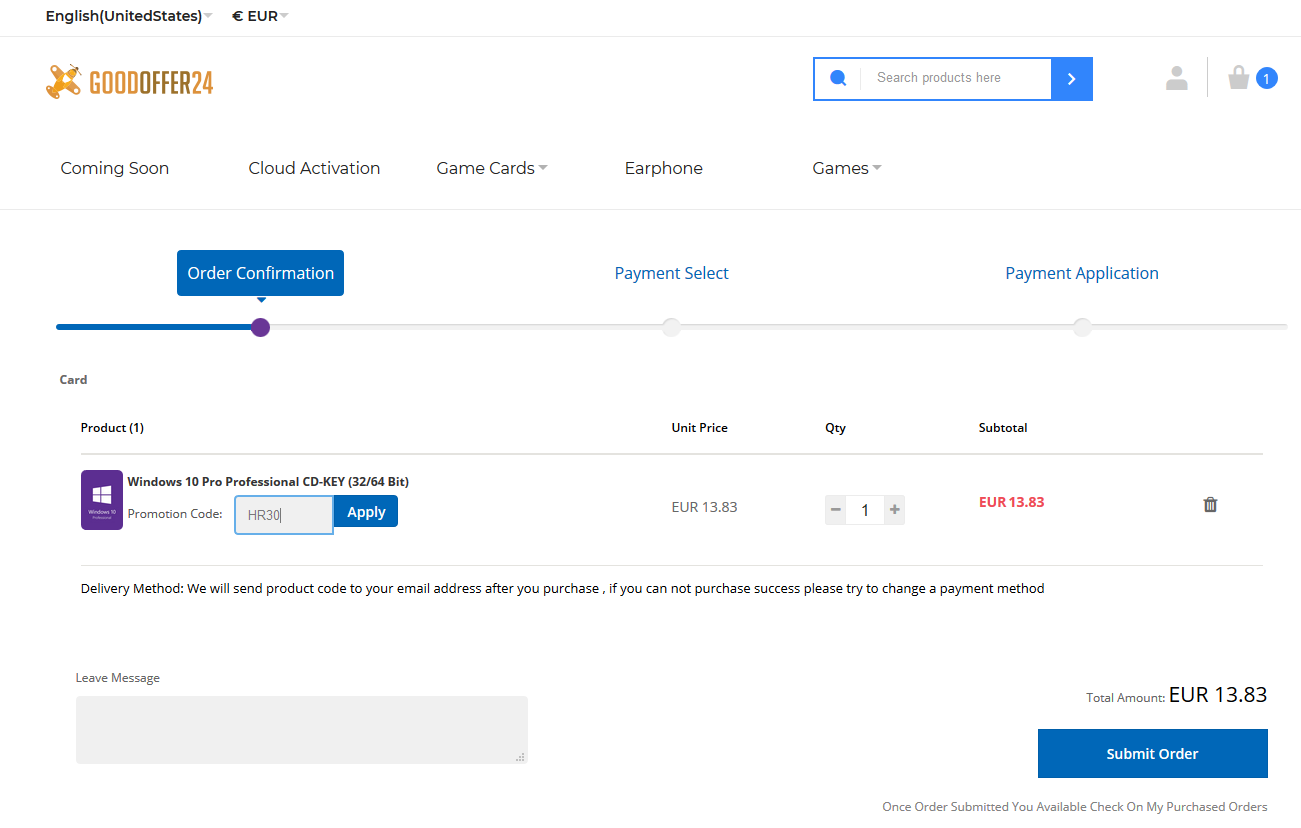Delete the Windows 10 Pro item with the trash icon
This screenshot has width=1301, height=828.
click(1210, 505)
